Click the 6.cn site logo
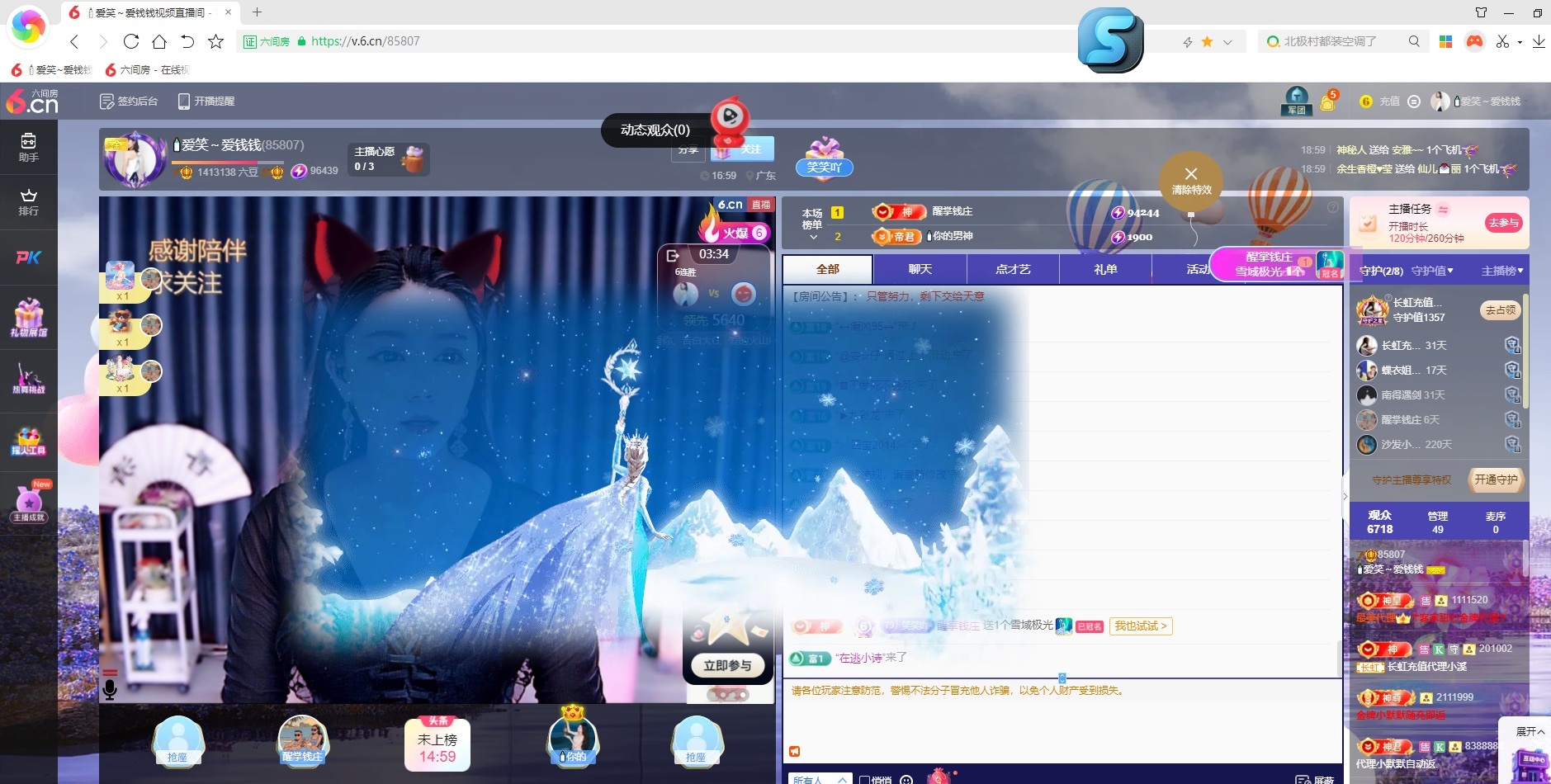Screen dimensions: 1551x784 click(31, 102)
